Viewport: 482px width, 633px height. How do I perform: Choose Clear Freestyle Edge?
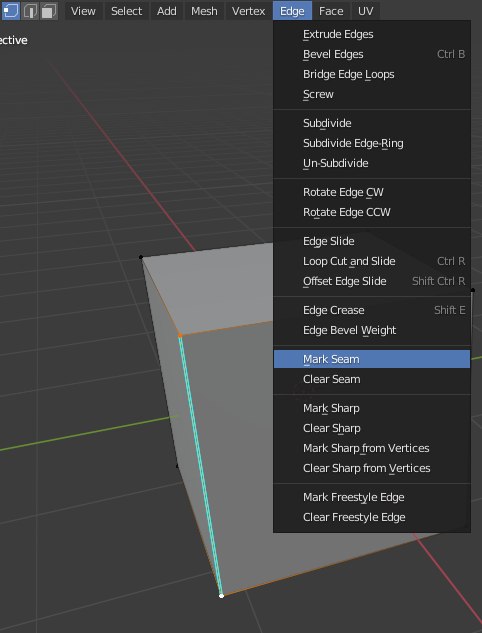pos(372,517)
